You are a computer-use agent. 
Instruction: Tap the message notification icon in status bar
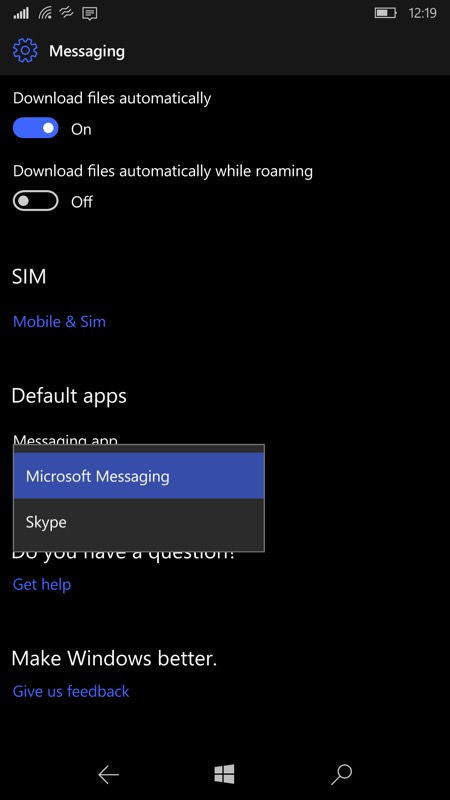click(x=90, y=13)
